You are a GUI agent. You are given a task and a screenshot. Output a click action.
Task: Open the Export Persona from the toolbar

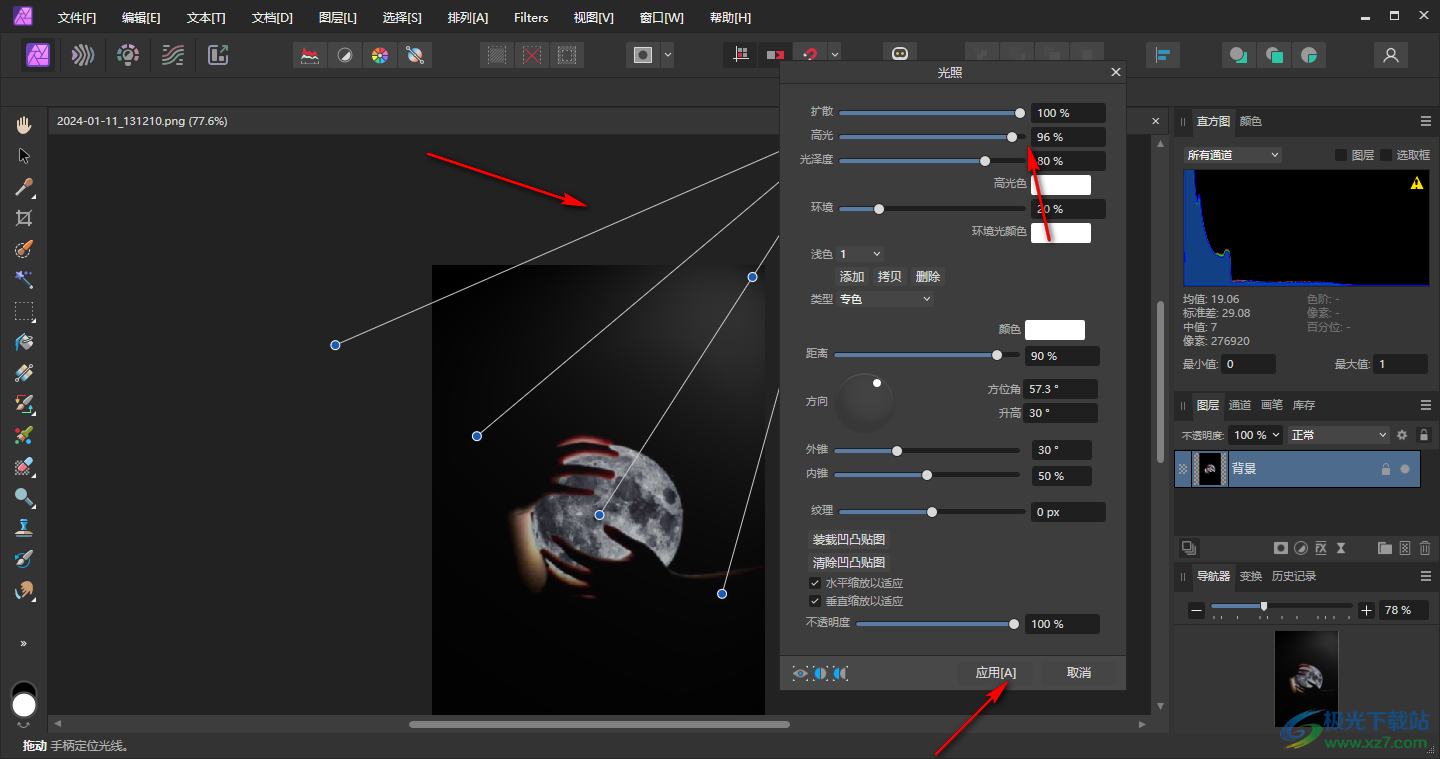click(218, 55)
